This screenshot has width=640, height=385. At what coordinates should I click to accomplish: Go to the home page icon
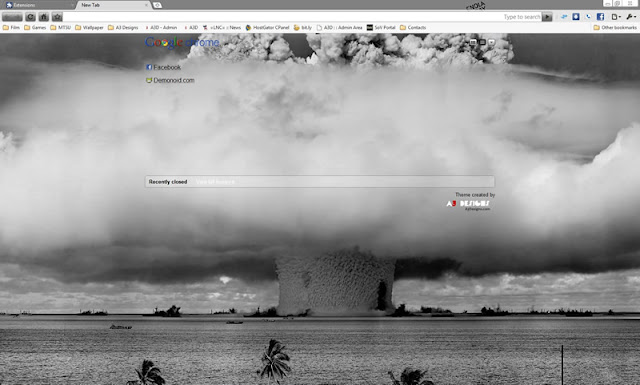tap(44, 17)
